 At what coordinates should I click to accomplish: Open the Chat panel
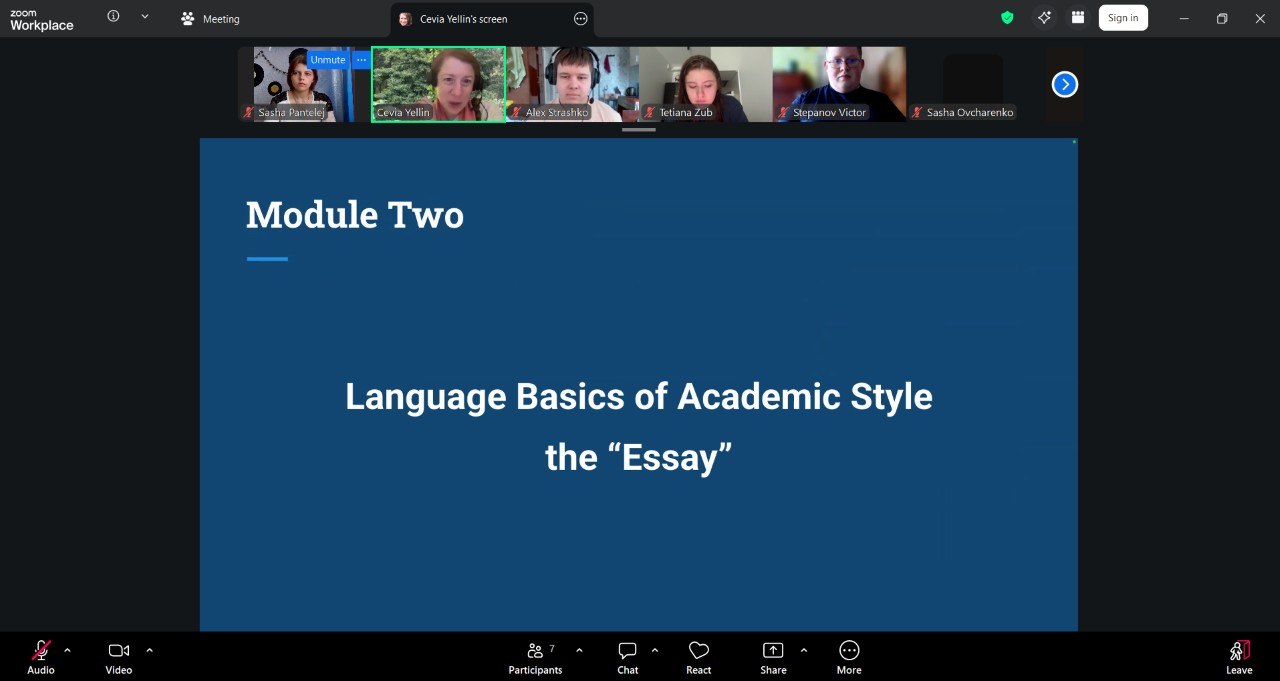click(627, 657)
